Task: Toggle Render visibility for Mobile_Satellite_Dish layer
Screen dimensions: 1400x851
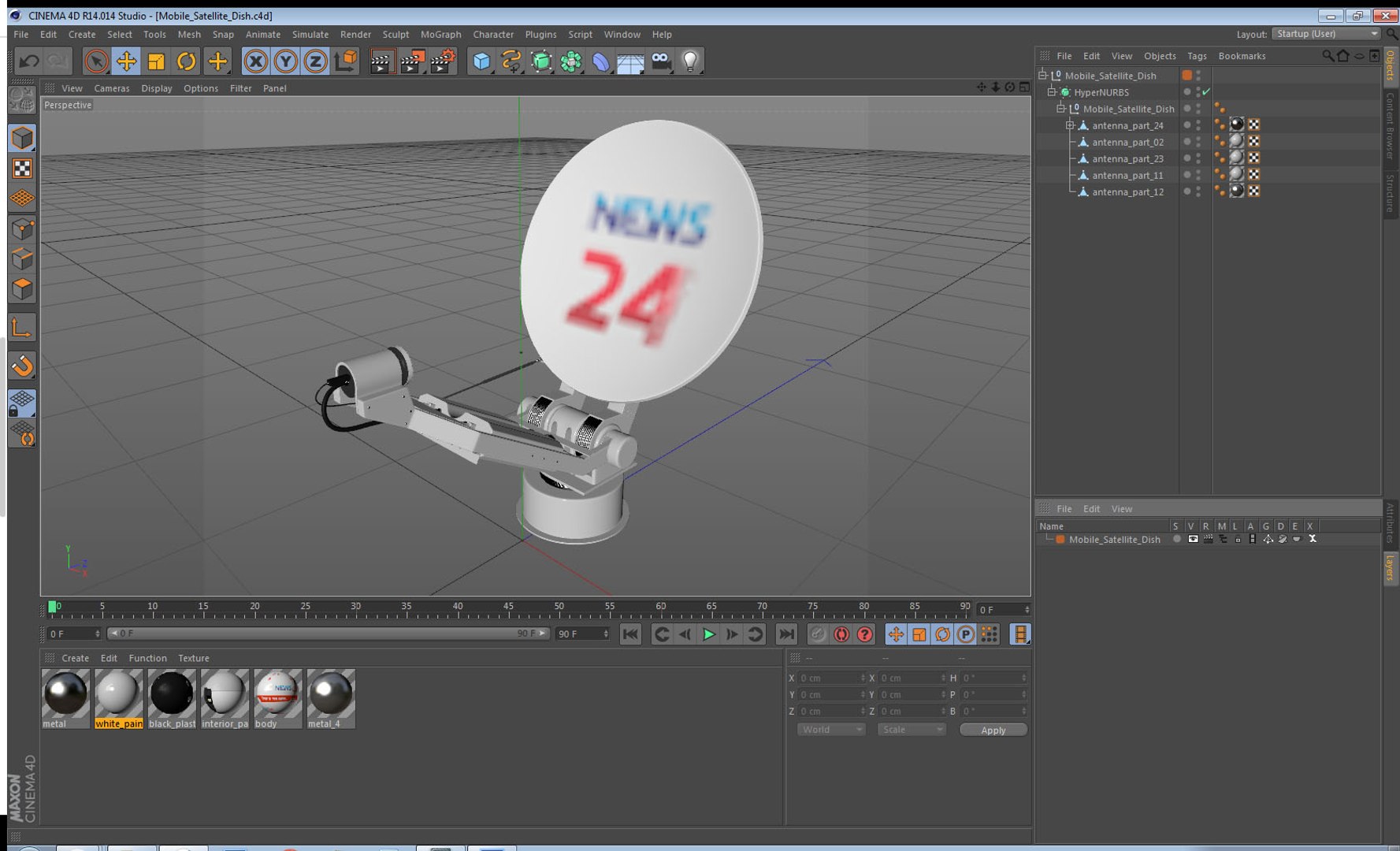Action: tap(1208, 540)
